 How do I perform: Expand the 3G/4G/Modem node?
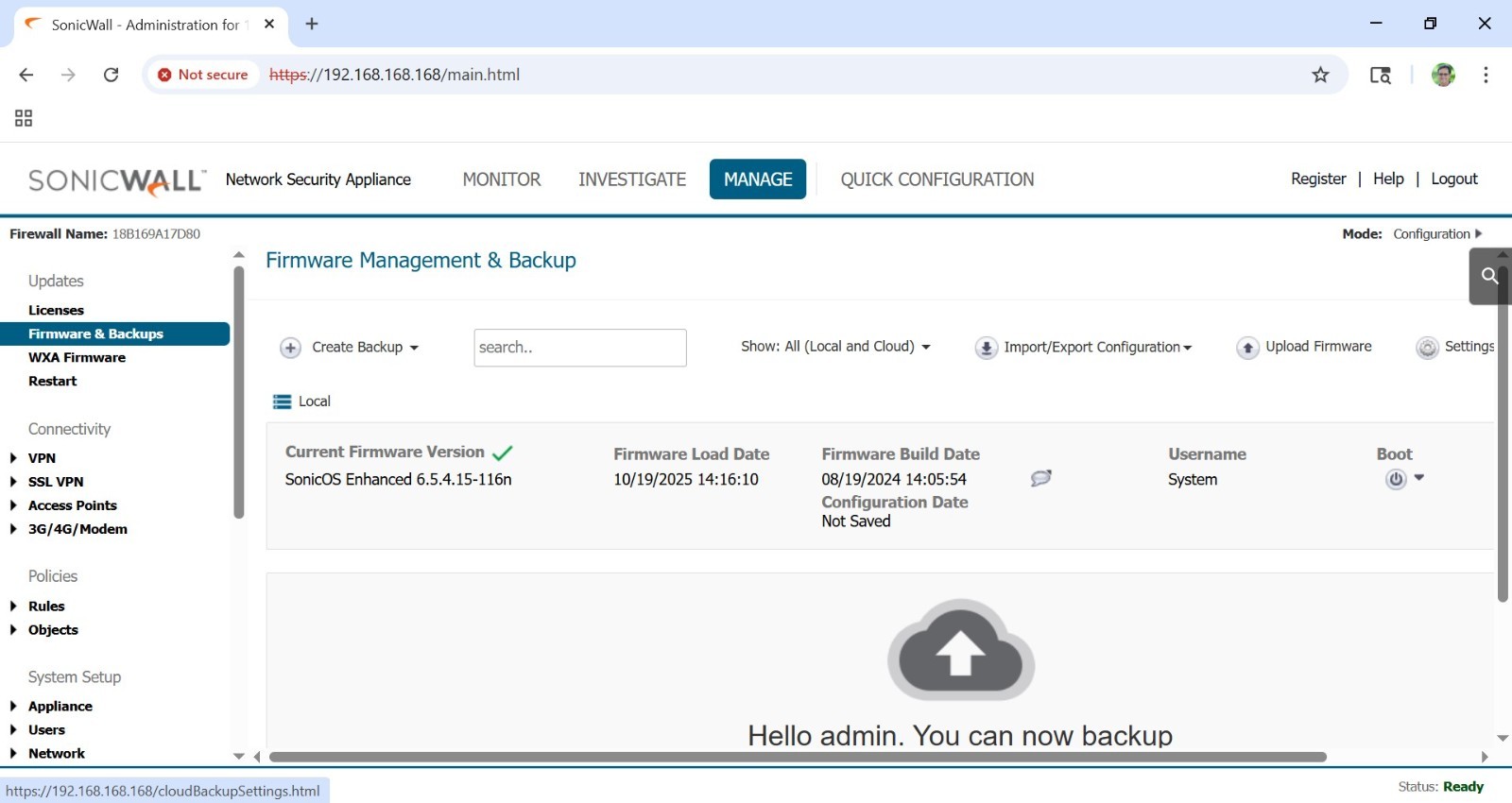point(13,529)
